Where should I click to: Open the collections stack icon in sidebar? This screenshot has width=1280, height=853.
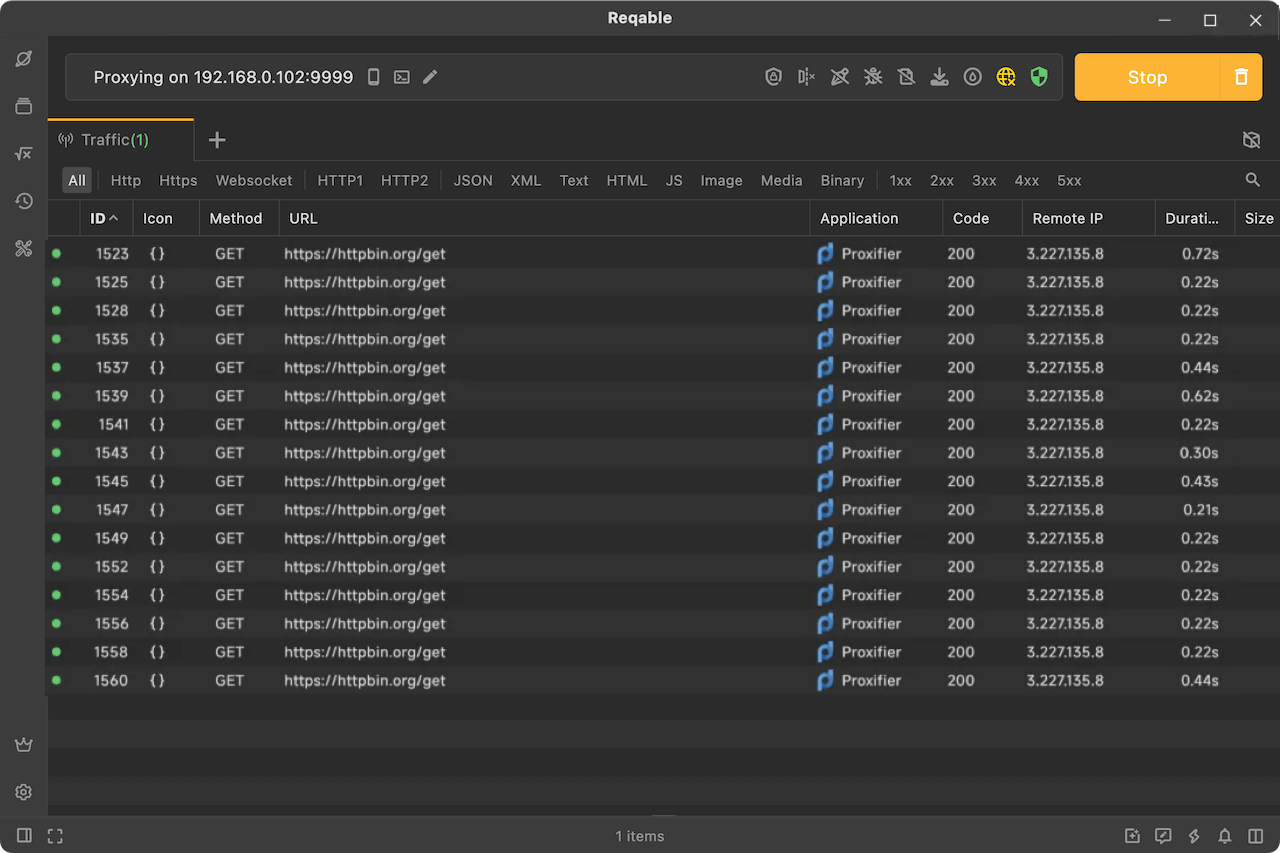coord(24,106)
